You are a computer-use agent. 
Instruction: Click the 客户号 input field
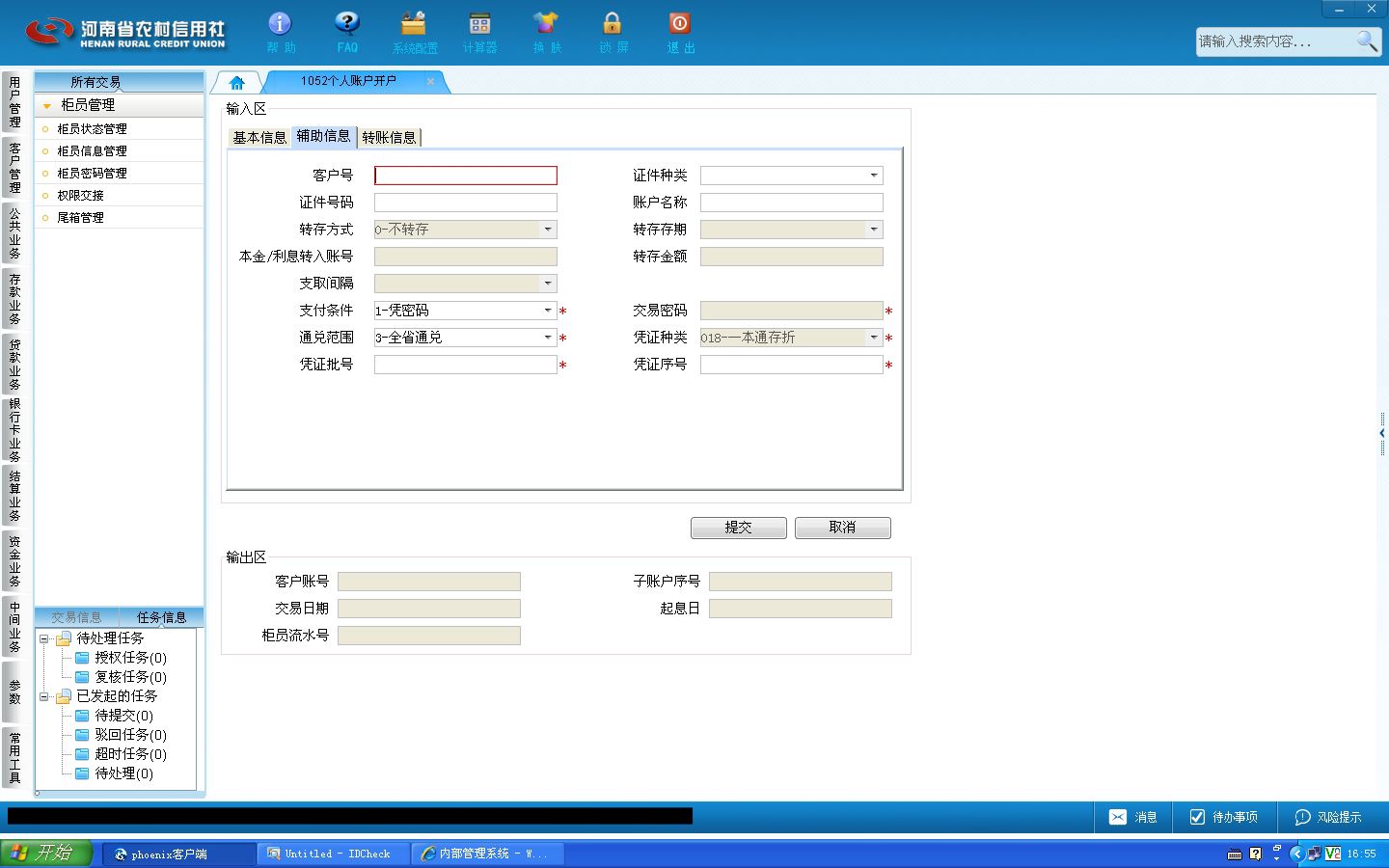(466, 176)
